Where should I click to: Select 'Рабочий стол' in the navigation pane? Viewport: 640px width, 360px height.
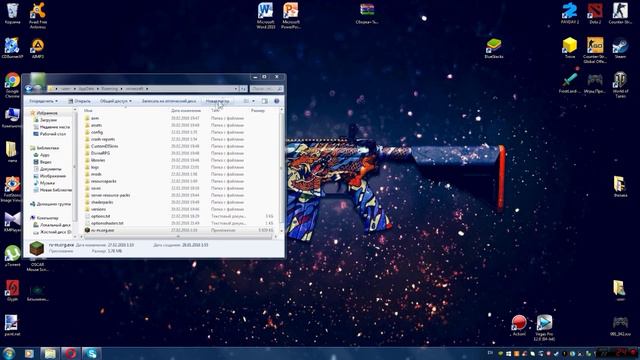tap(52, 134)
